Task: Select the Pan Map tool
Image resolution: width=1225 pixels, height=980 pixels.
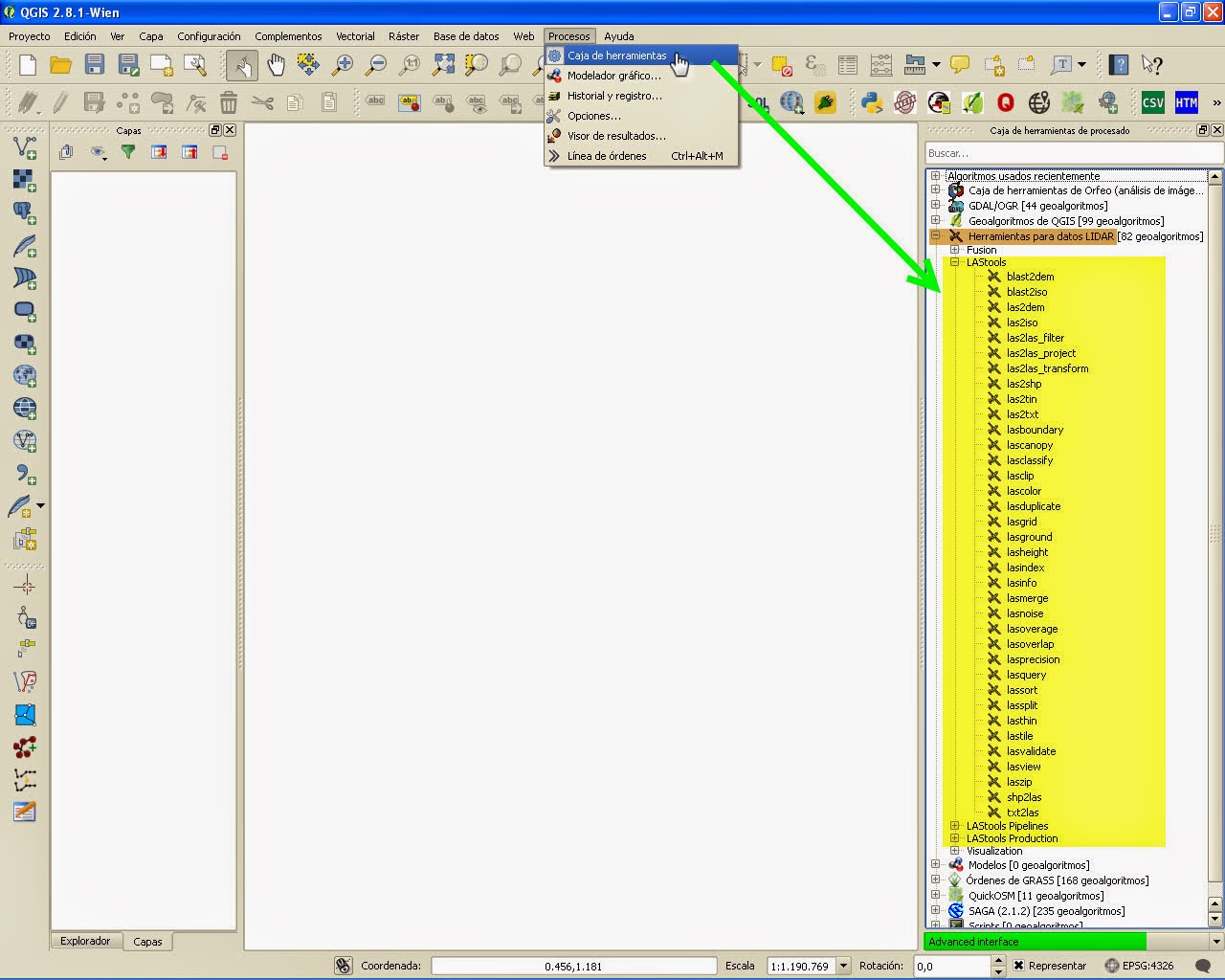Action: pos(277,65)
